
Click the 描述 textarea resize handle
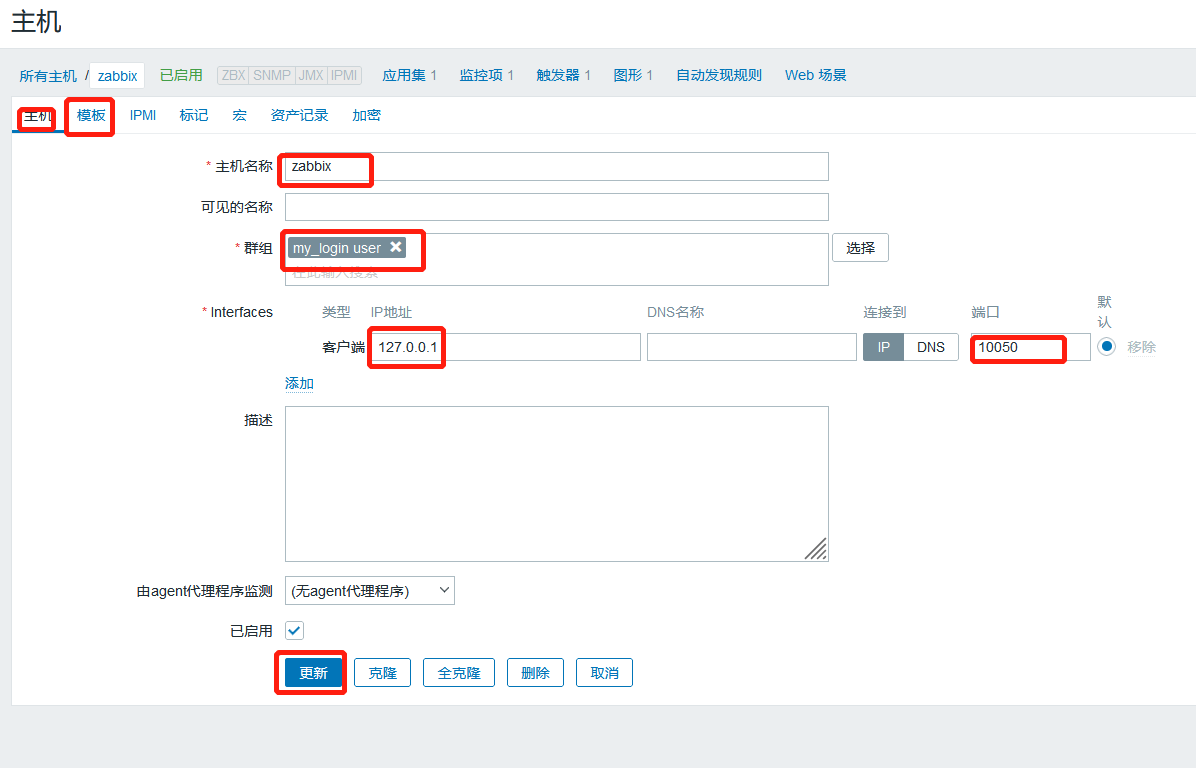click(x=816, y=549)
